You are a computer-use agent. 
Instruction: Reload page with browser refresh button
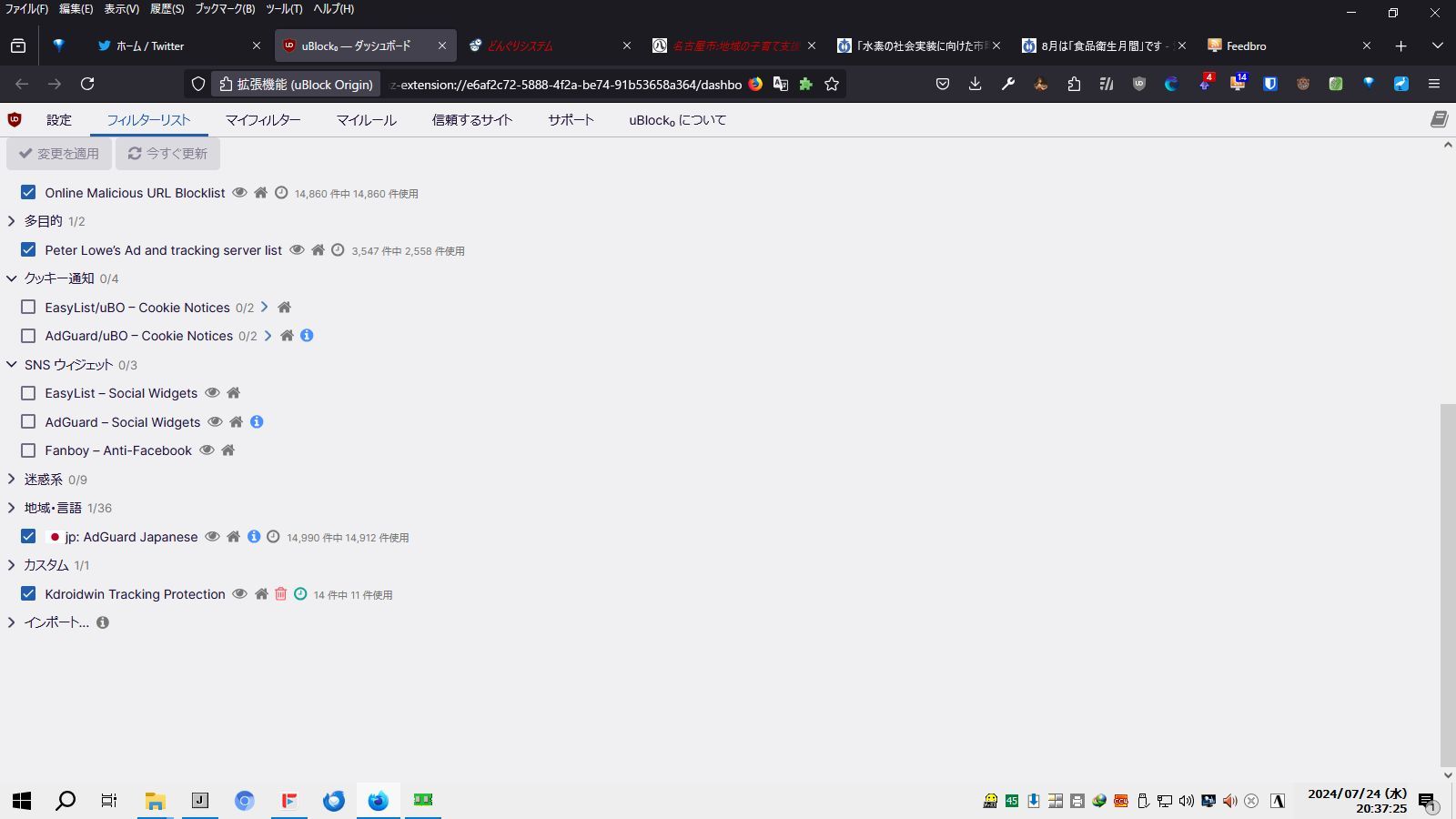(x=87, y=84)
